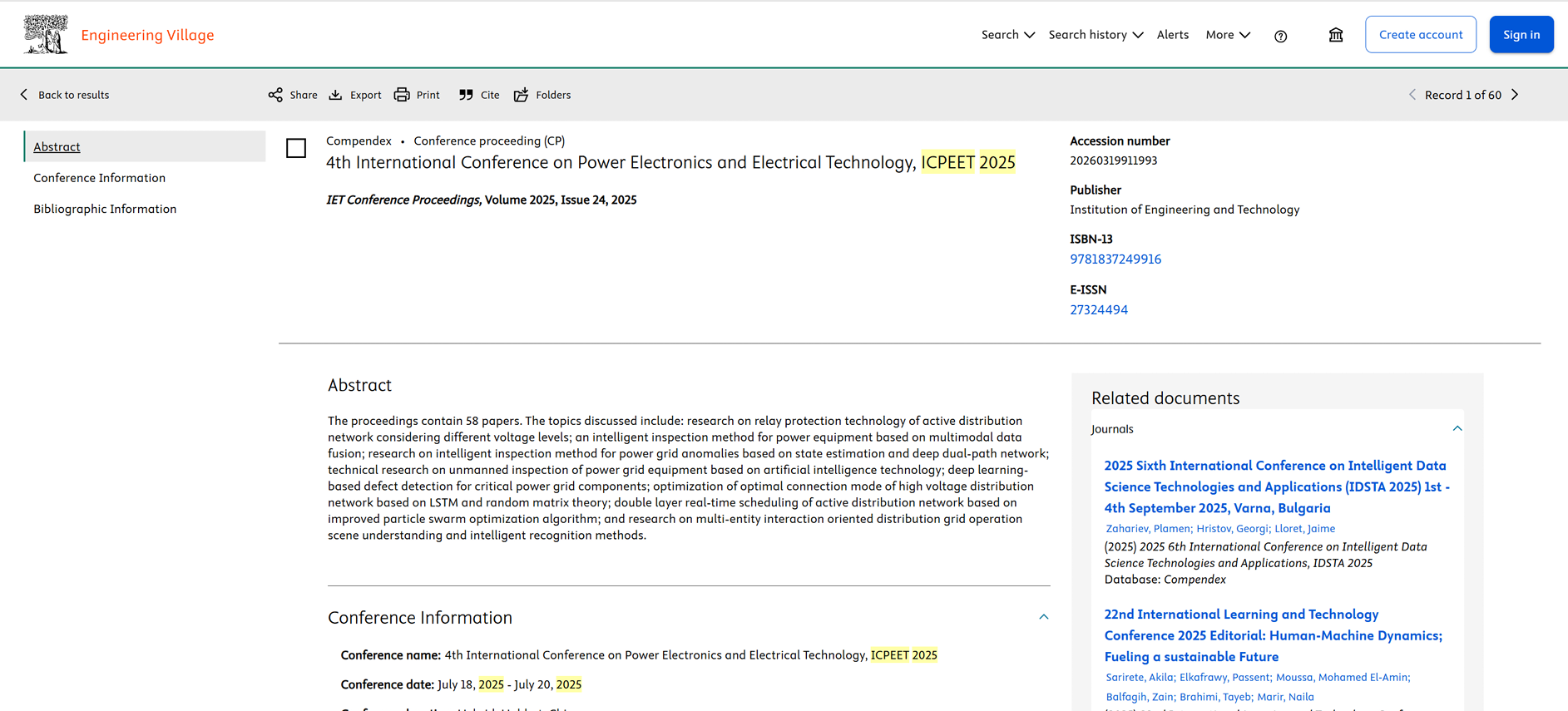The image size is (1568, 711).
Task: Click author Moussa, Mohamed El-Amin
Action: [x=1343, y=678]
